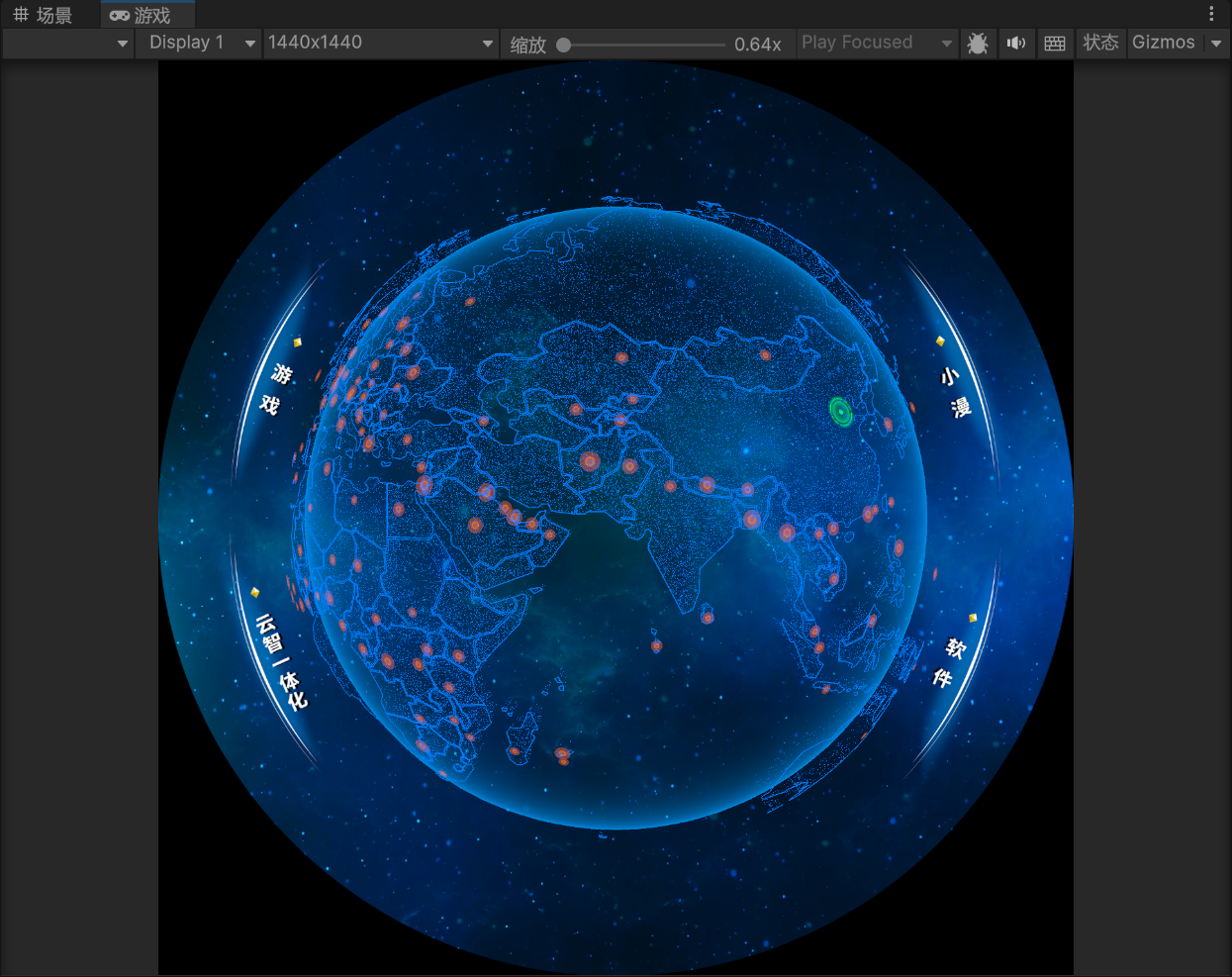Click the 软件 curved menu label
The height and width of the screenshot is (977, 1232).
click(949, 662)
